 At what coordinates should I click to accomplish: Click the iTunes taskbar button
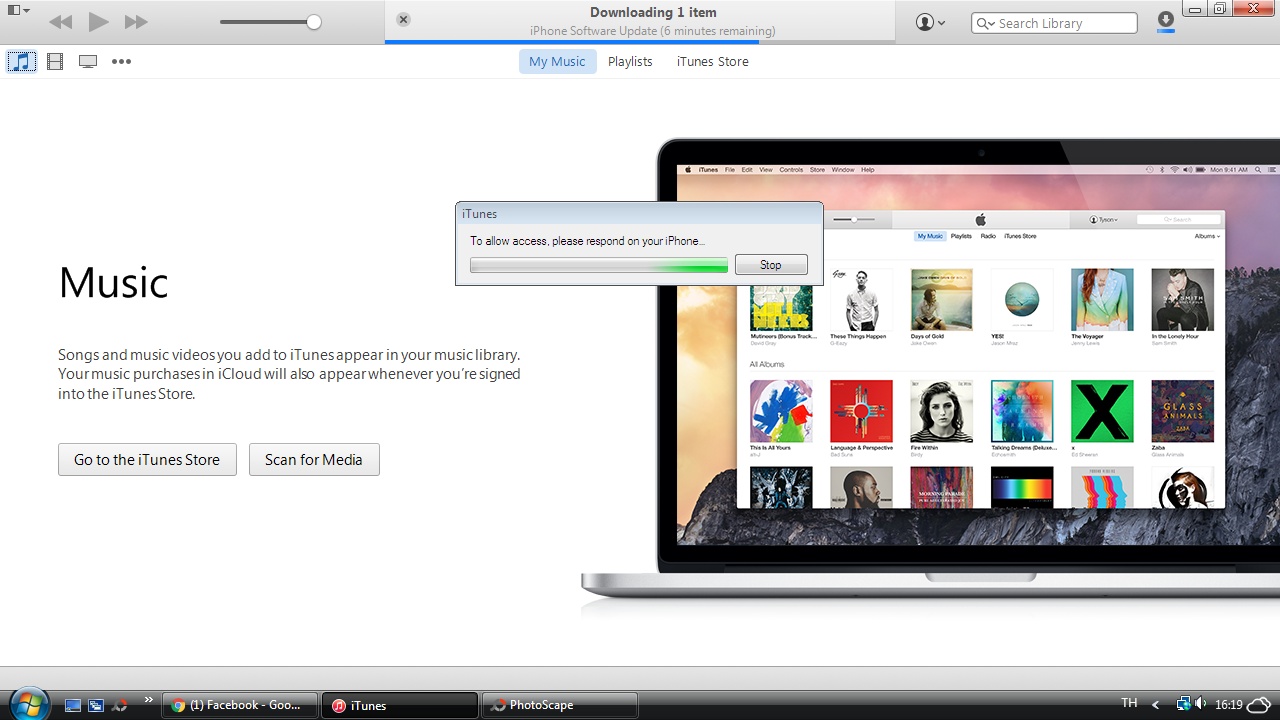click(x=400, y=705)
